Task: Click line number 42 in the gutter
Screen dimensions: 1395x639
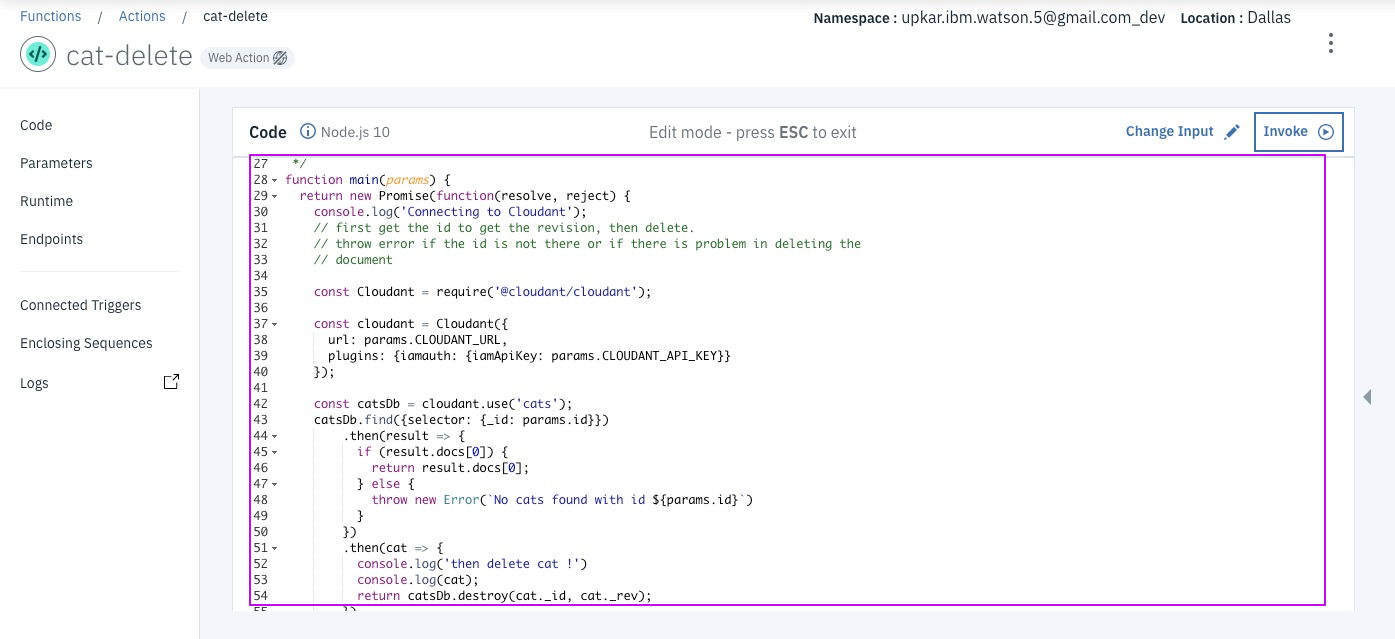Action: pos(260,404)
